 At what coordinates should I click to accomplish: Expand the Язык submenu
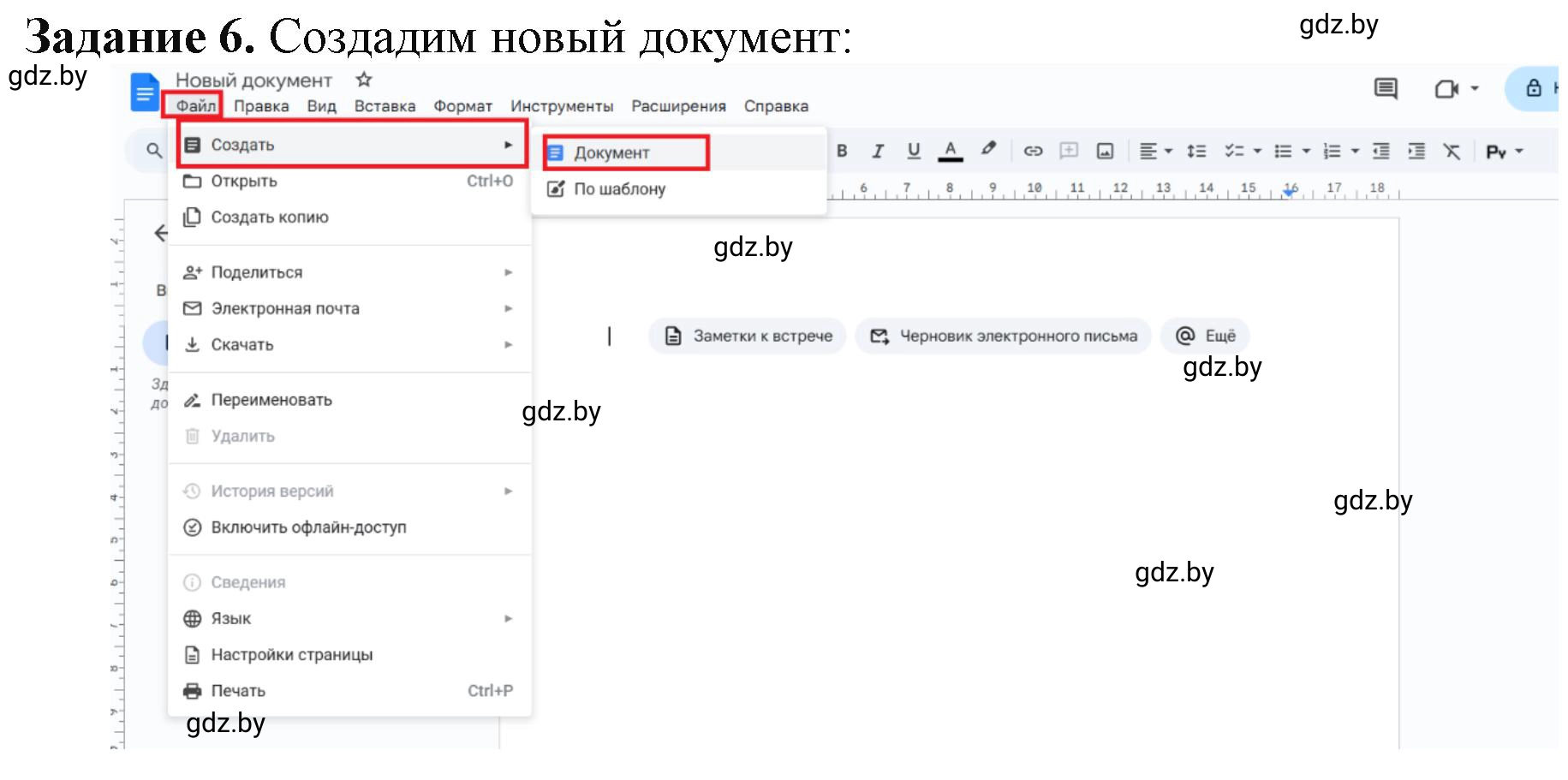click(350, 618)
